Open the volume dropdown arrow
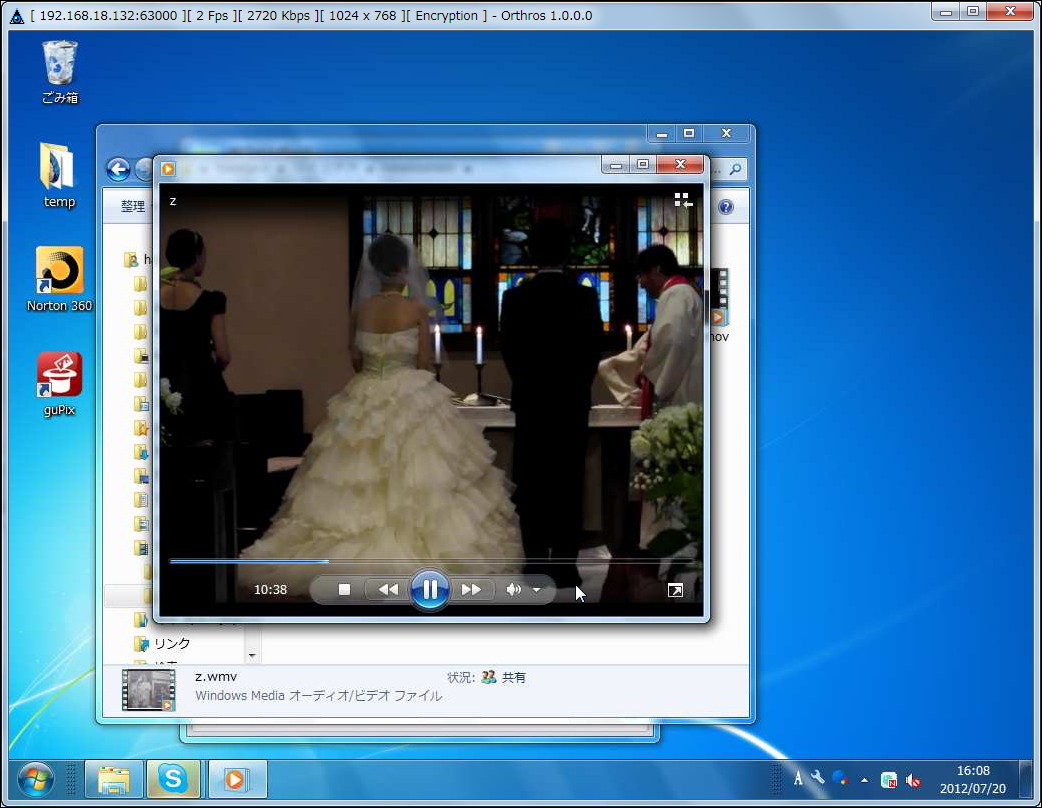The width and height of the screenshot is (1042, 808). click(536, 589)
